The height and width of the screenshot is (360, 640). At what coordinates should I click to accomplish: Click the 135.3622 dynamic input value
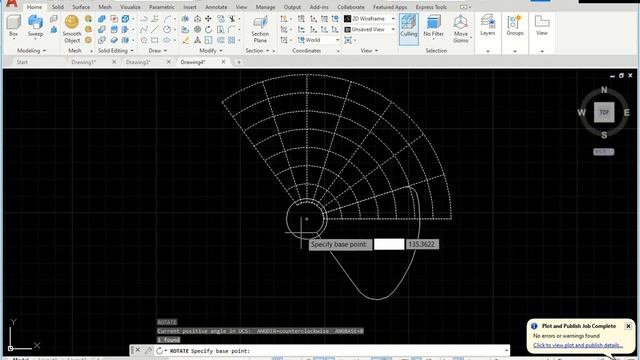pyautogui.click(x=422, y=244)
